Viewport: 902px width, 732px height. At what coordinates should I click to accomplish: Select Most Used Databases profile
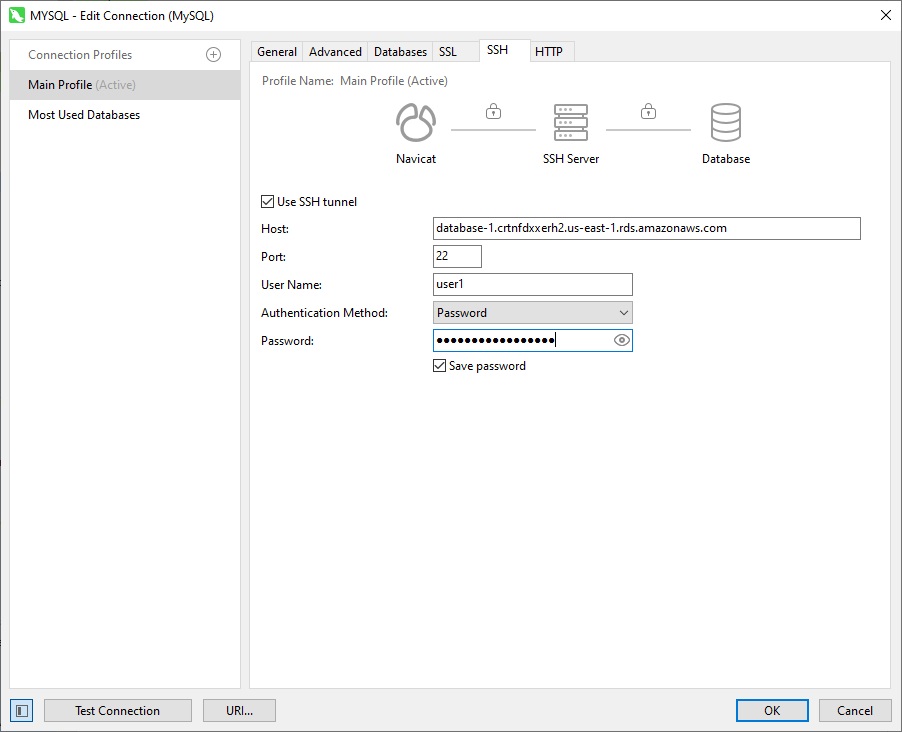(x=125, y=115)
